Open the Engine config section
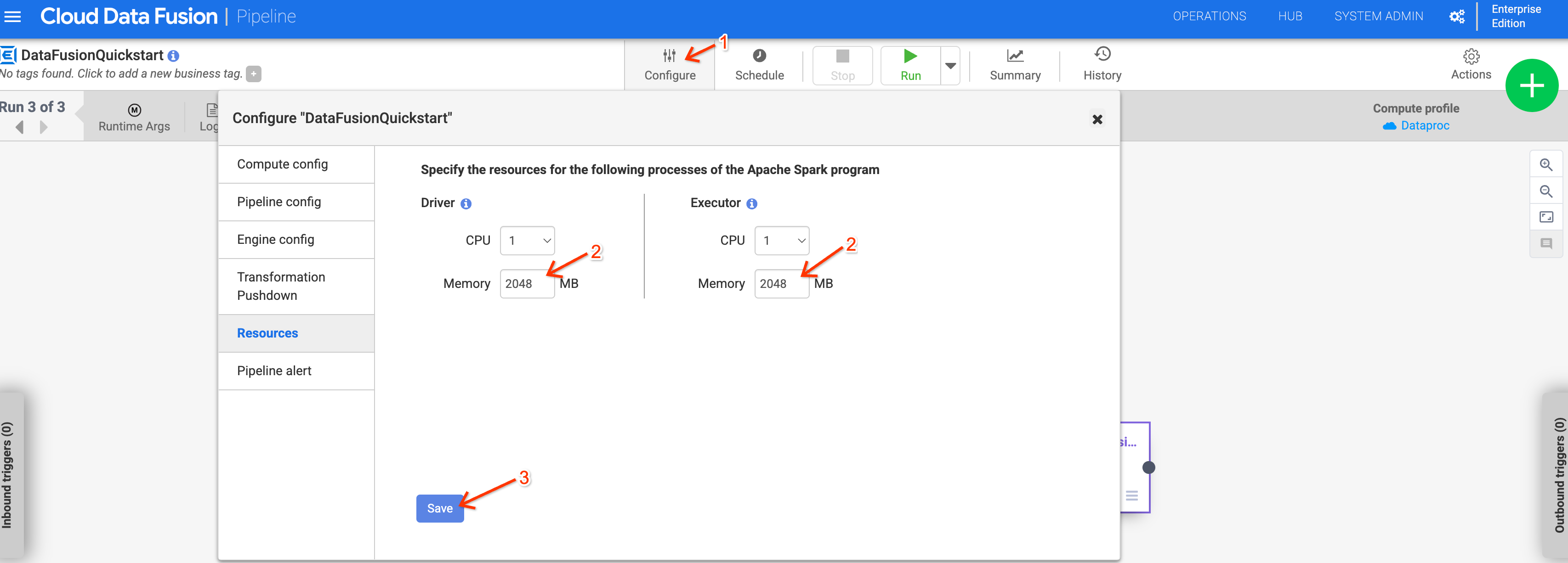 [x=275, y=238]
